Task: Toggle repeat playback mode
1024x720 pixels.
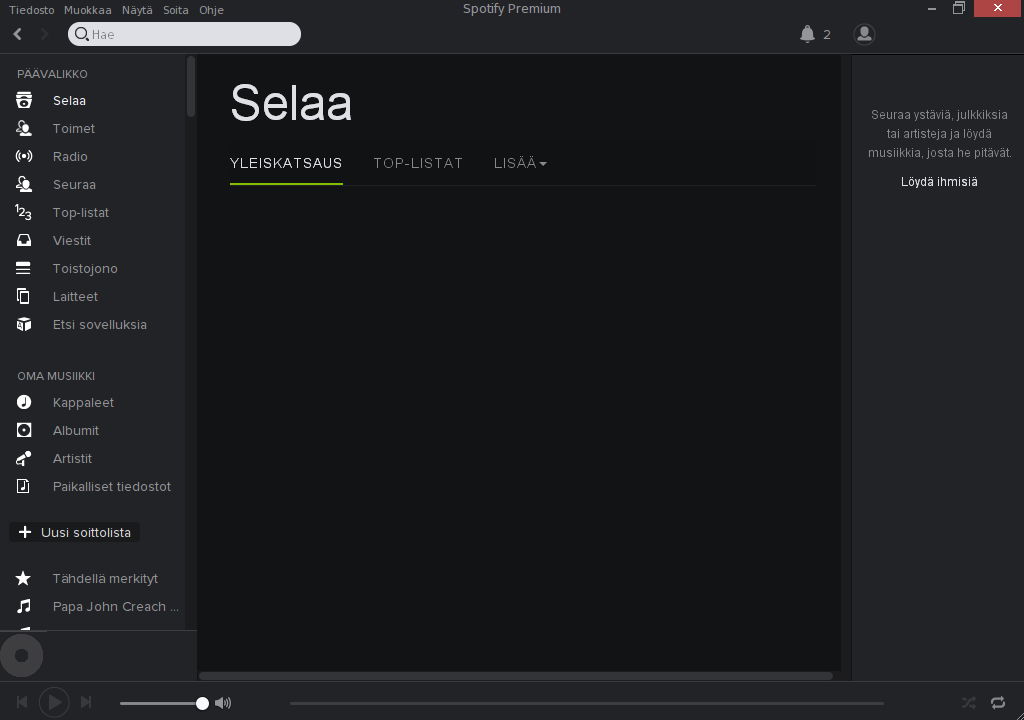Action: [998, 703]
